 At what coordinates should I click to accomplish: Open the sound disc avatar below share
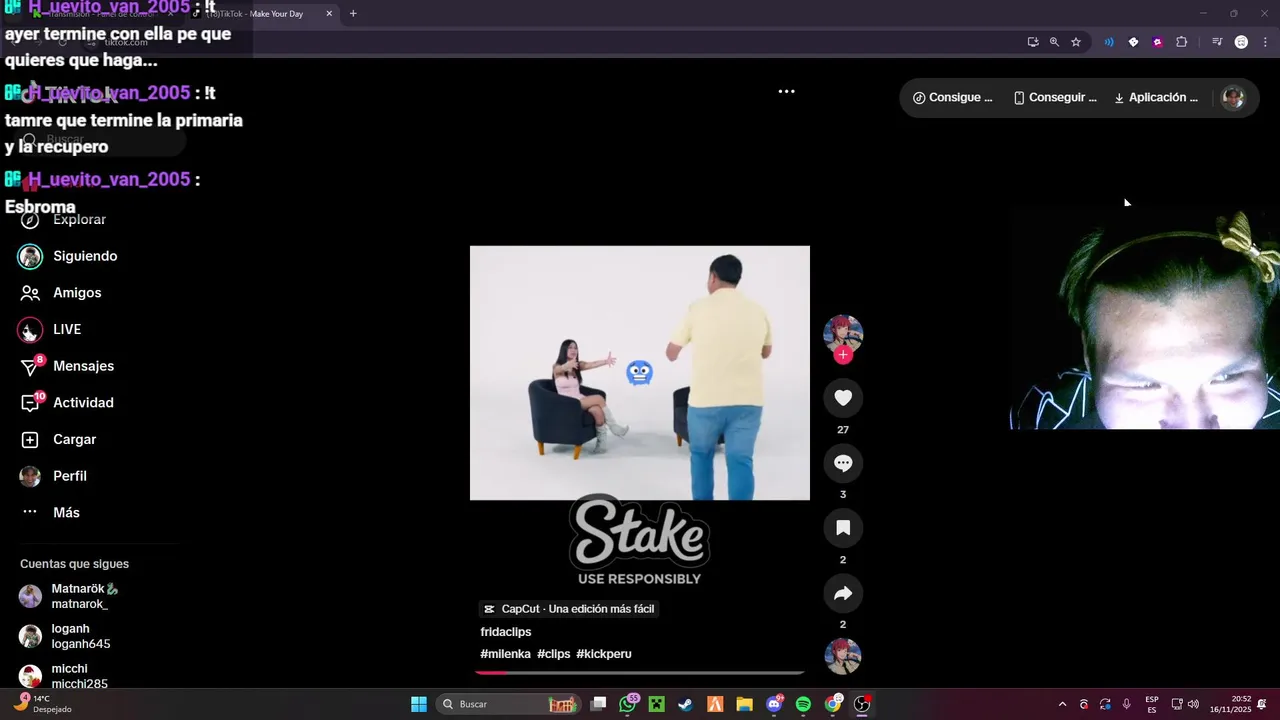pyautogui.click(x=843, y=657)
